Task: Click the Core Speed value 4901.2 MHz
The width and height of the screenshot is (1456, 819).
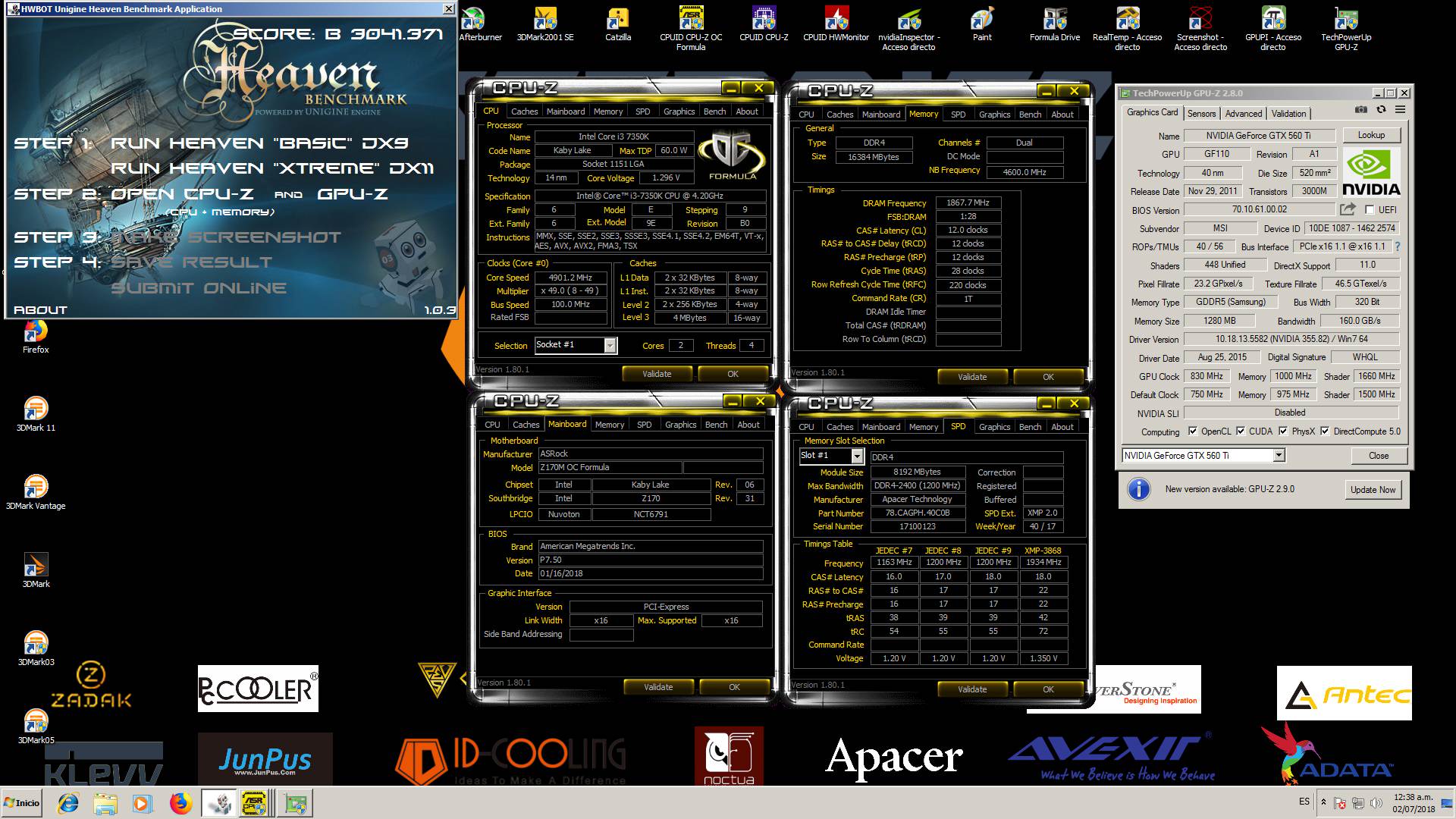Action: coord(571,278)
